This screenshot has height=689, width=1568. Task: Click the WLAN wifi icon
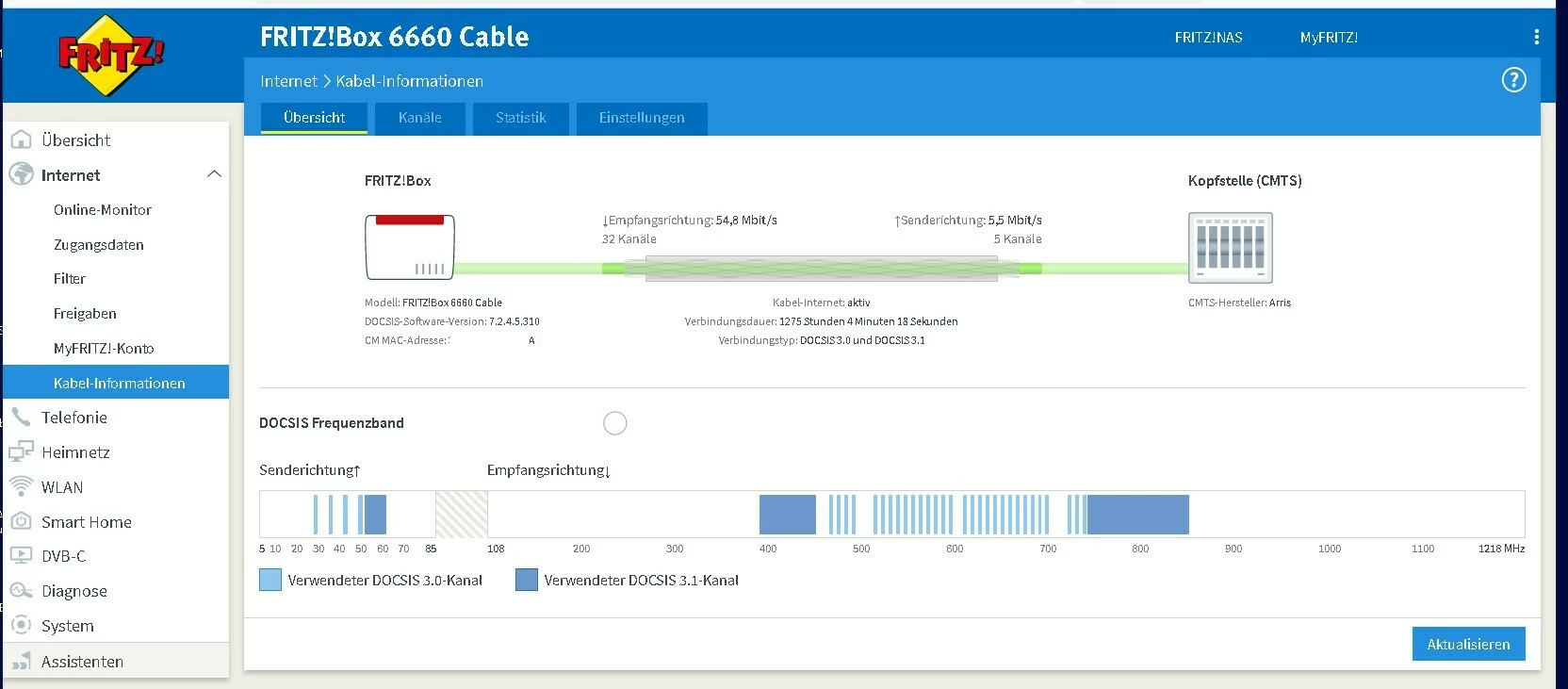(21, 486)
